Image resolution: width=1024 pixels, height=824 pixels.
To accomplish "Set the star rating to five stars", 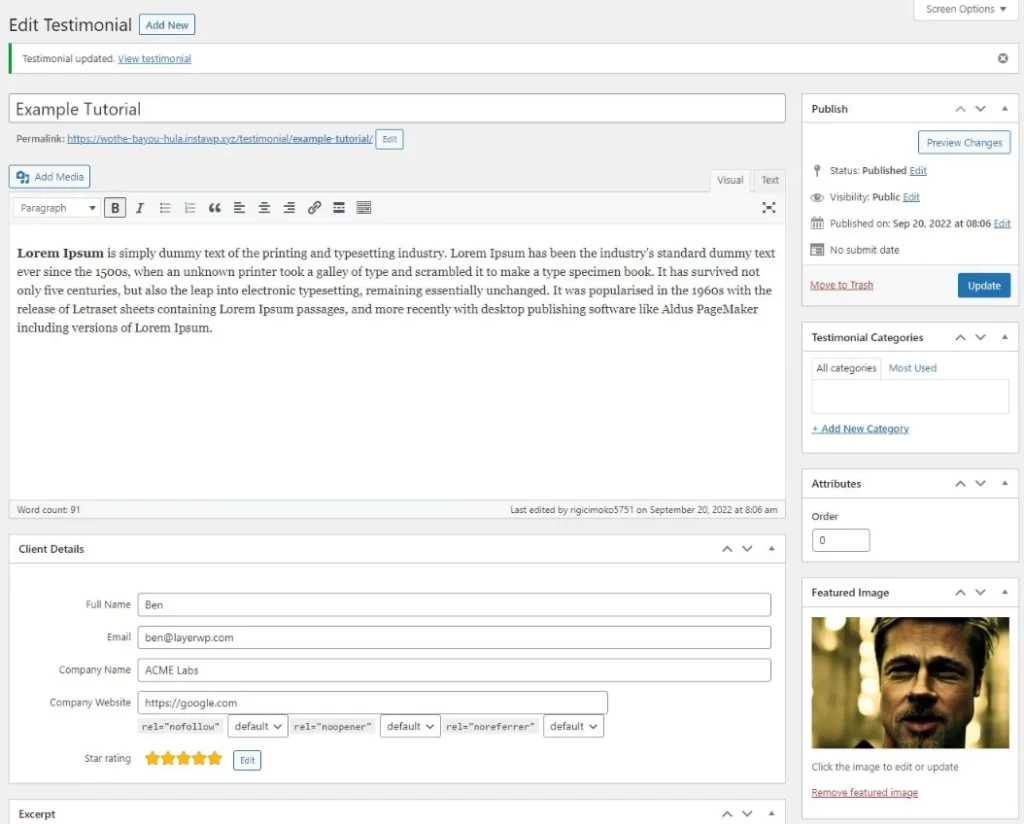I will point(214,759).
